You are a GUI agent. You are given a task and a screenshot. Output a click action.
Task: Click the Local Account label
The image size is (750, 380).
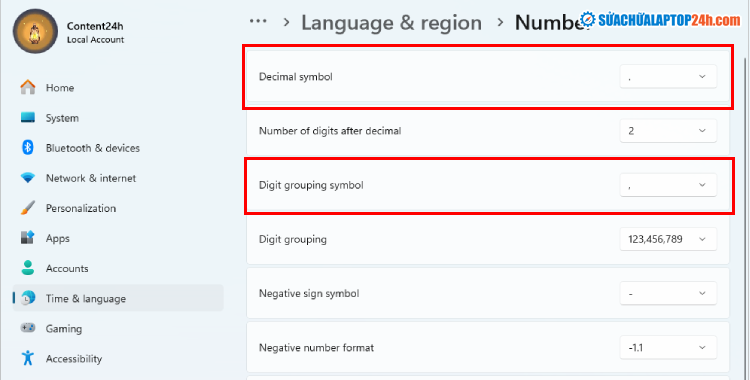(x=95, y=40)
